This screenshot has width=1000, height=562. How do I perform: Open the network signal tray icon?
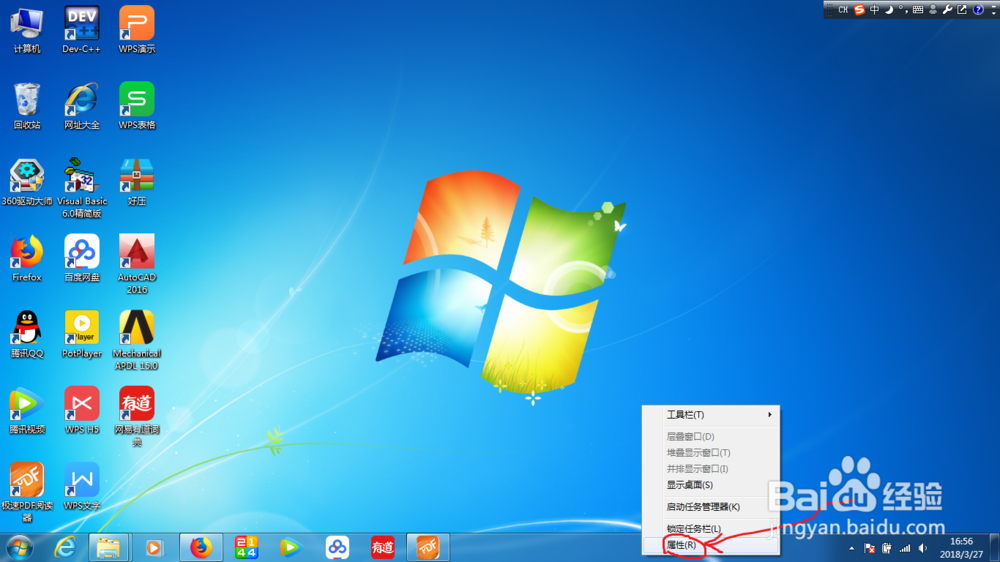[x=904, y=548]
